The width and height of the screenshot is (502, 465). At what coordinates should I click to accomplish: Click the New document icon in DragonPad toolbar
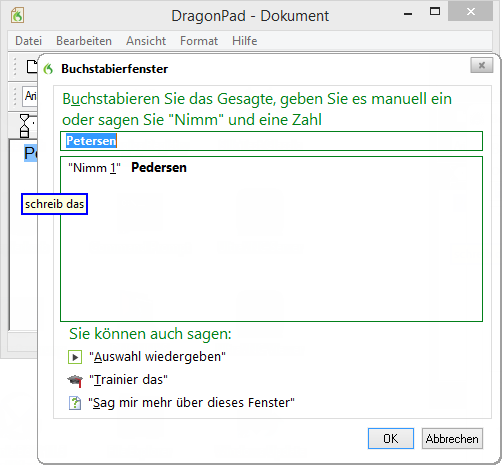click(x=32, y=66)
